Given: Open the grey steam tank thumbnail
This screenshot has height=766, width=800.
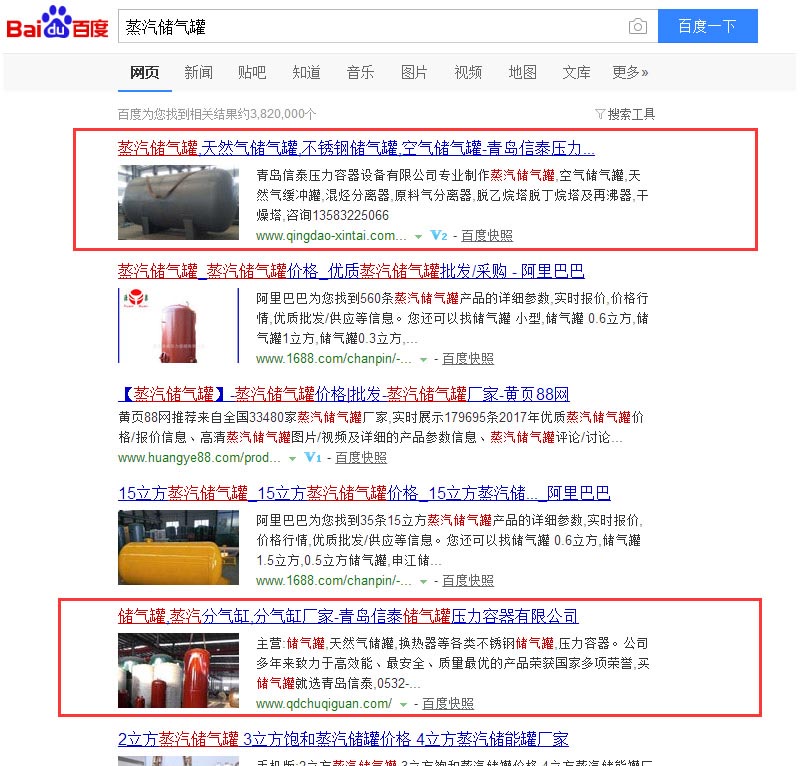Looking at the screenshot, I should (x=178, y=203).
